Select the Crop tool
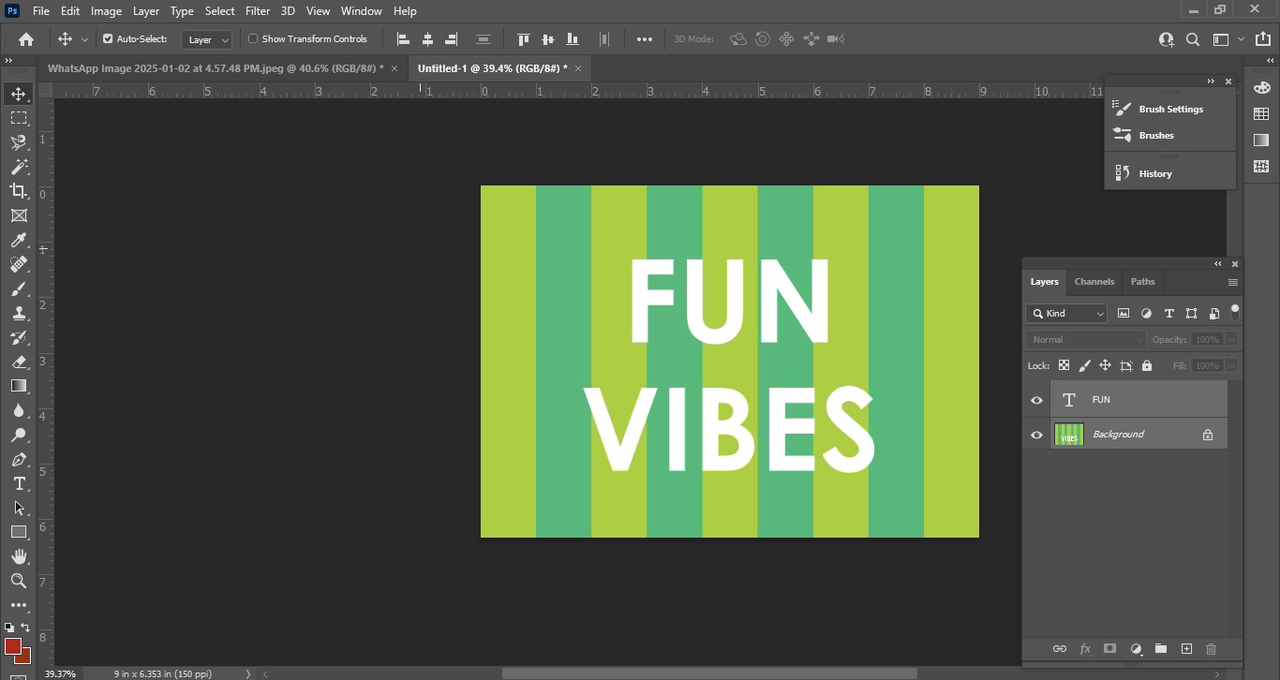 (x=19, y=191)
